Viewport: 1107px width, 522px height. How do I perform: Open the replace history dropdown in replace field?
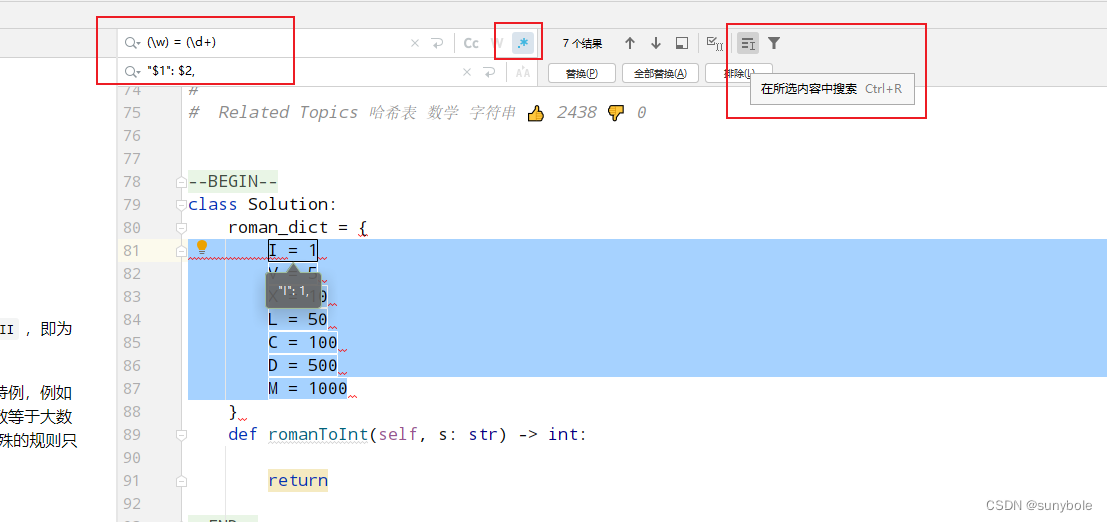(133, 71)
